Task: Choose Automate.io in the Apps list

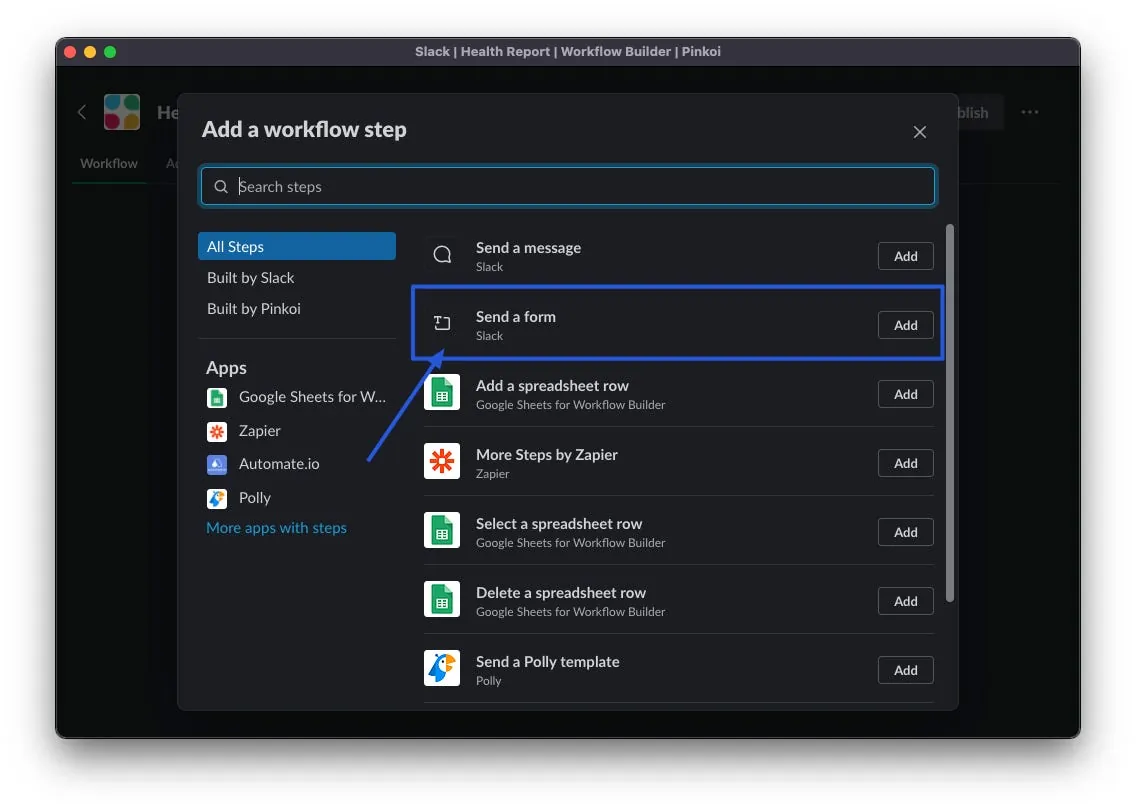Action: 279,464
